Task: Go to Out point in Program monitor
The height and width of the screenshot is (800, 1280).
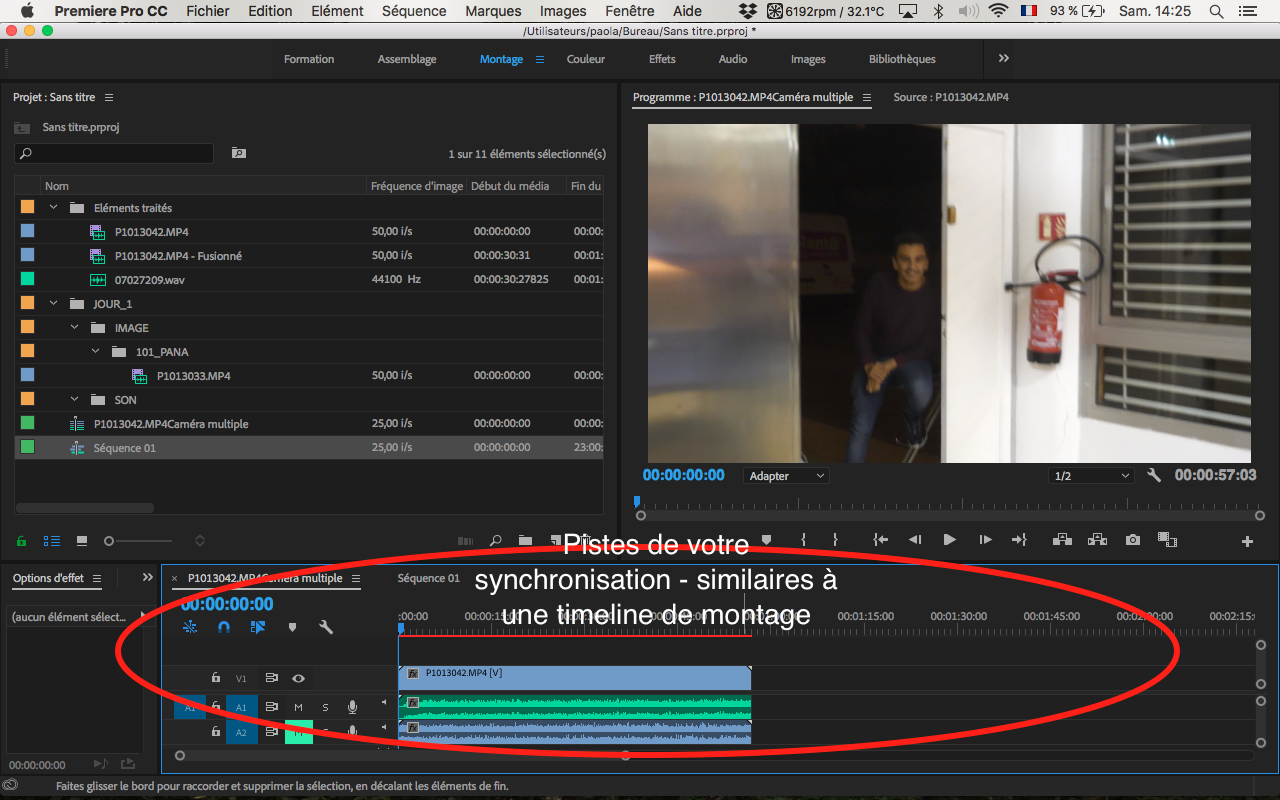Action: tap(1019, 540)
